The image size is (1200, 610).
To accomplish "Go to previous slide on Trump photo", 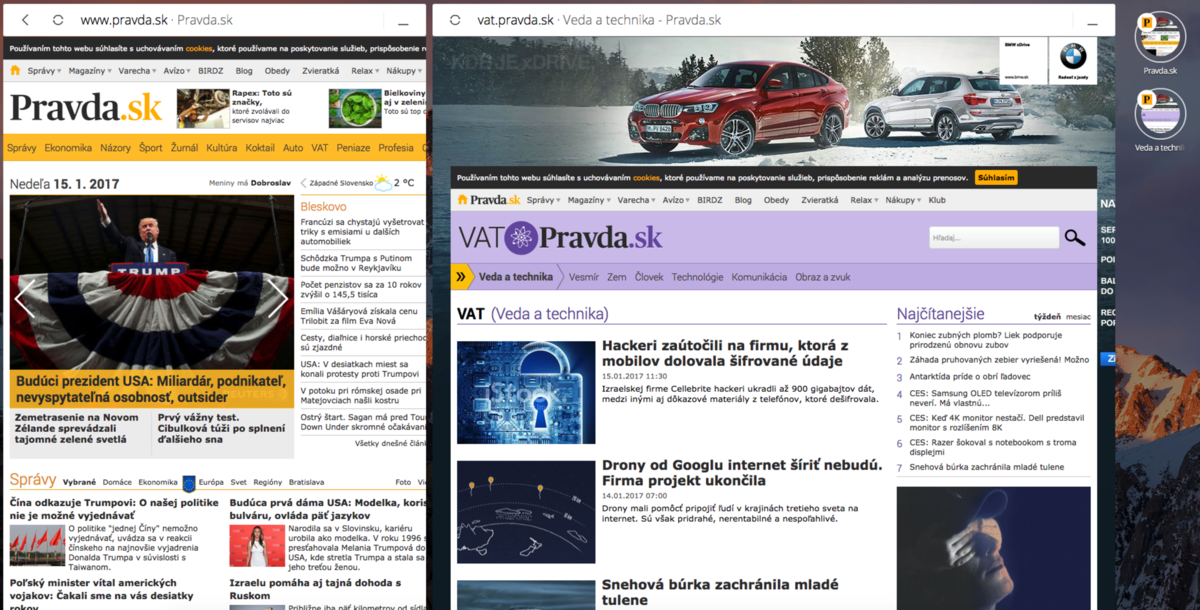I will click(25, 298).
